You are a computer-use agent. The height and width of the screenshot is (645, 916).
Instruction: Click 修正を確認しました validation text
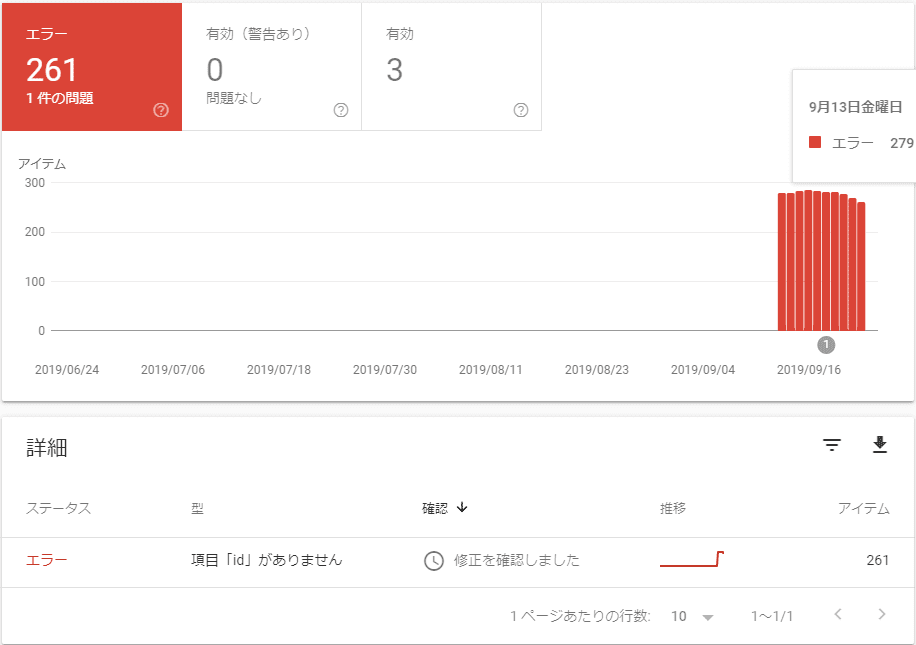point(516,560)
